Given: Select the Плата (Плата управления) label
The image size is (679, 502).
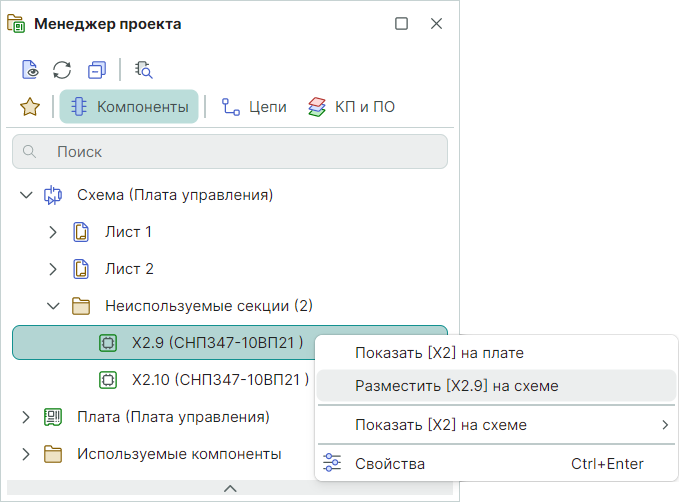Looking at the screenshot, I should (173, 417).
